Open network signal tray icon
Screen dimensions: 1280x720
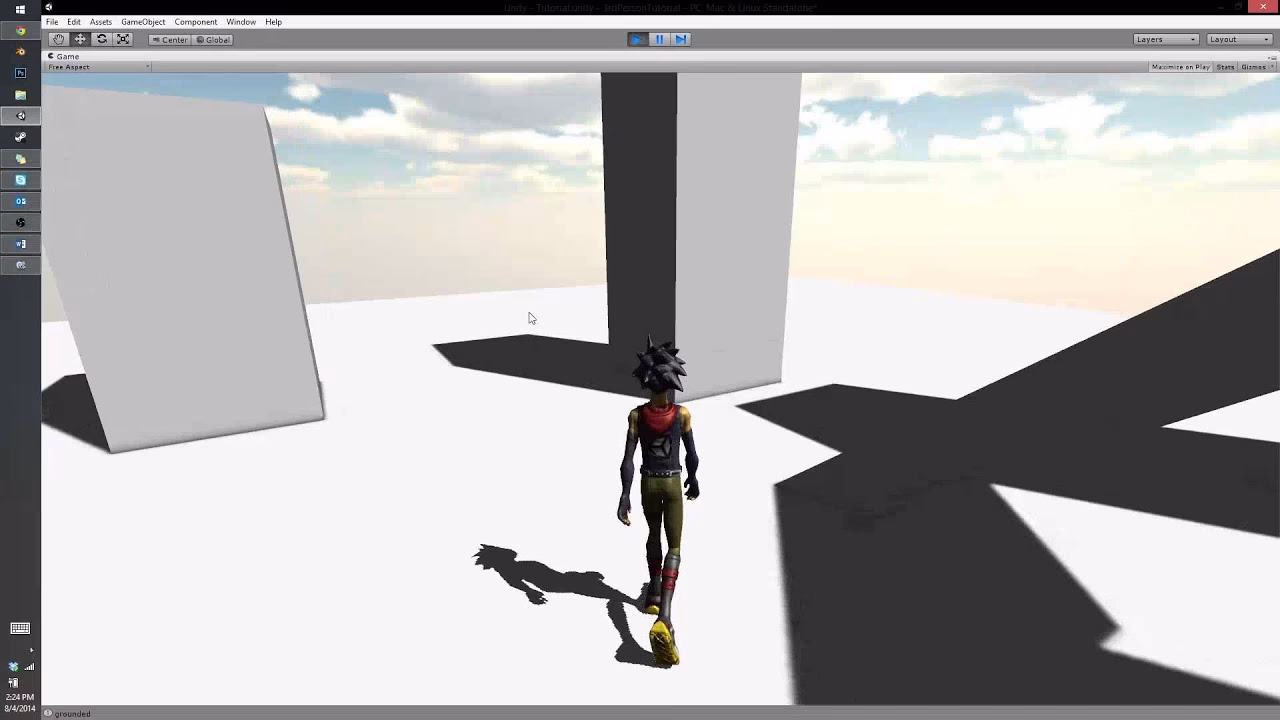coord(29,667)
